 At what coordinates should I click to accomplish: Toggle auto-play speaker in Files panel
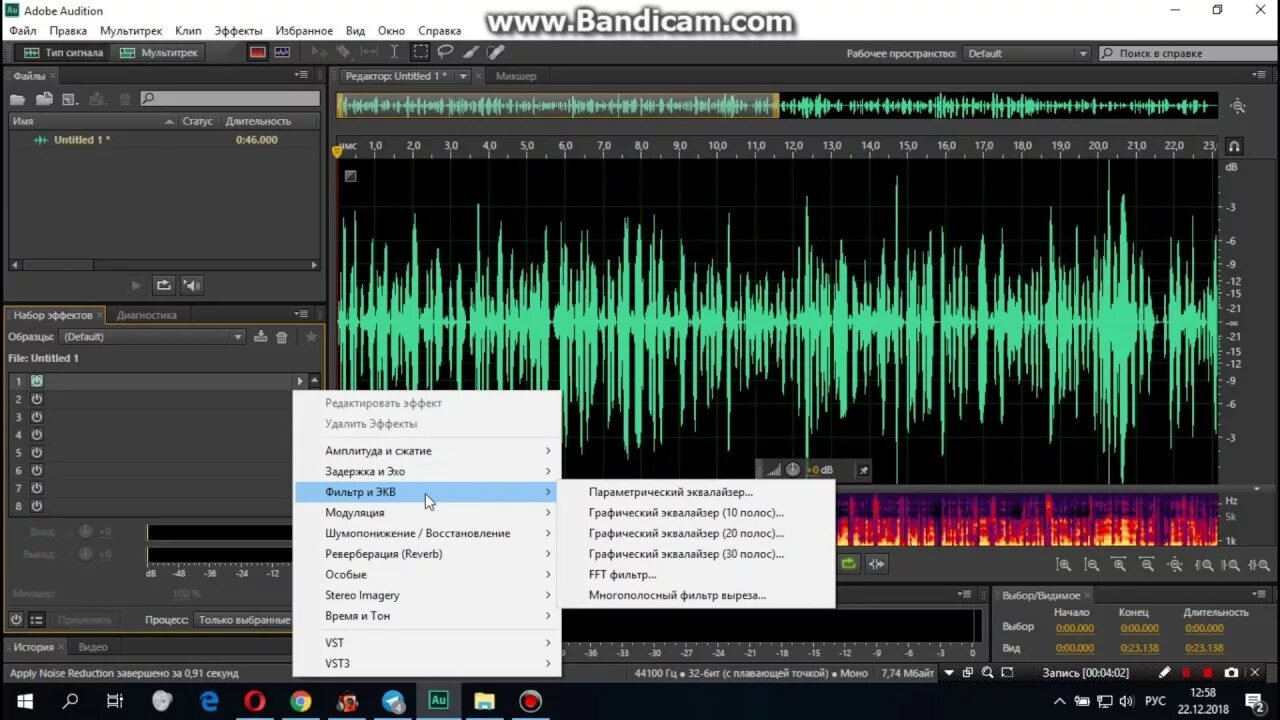point(192,285)
